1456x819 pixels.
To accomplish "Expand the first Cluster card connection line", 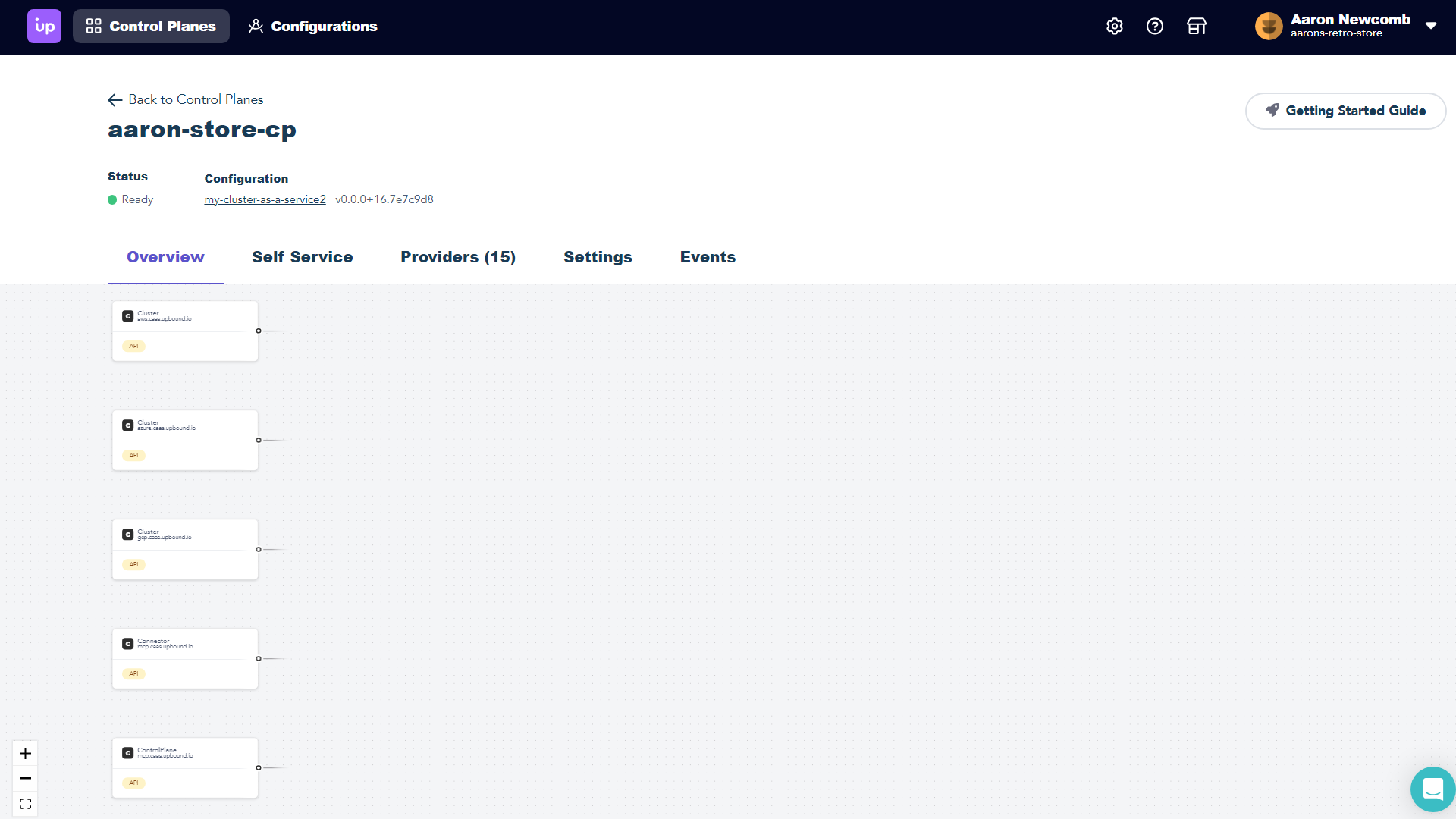I will pos(258,331).
